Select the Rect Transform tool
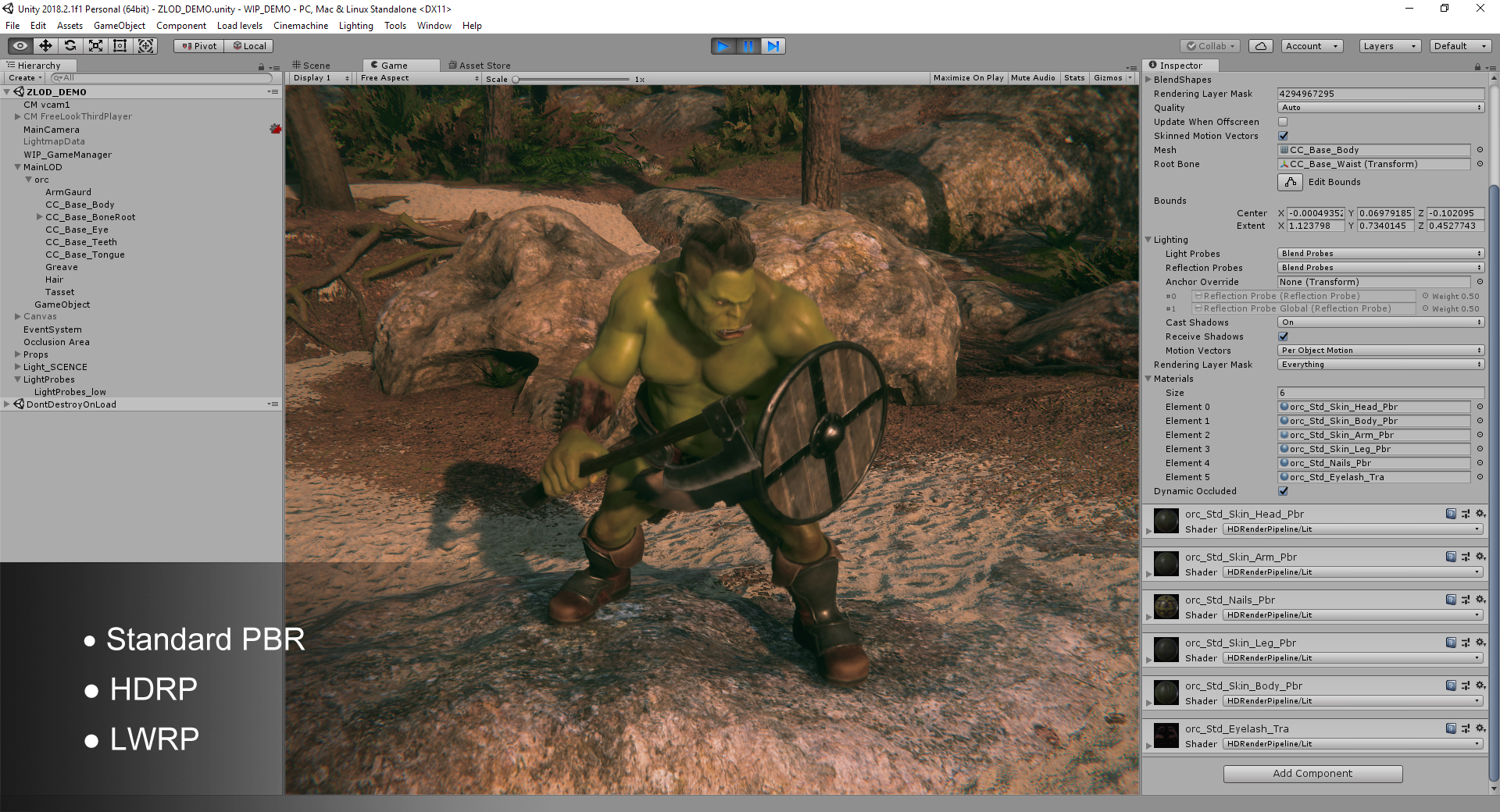This screenshot has height=812, width=1500. pyautogui.click(x=120, y=46)
